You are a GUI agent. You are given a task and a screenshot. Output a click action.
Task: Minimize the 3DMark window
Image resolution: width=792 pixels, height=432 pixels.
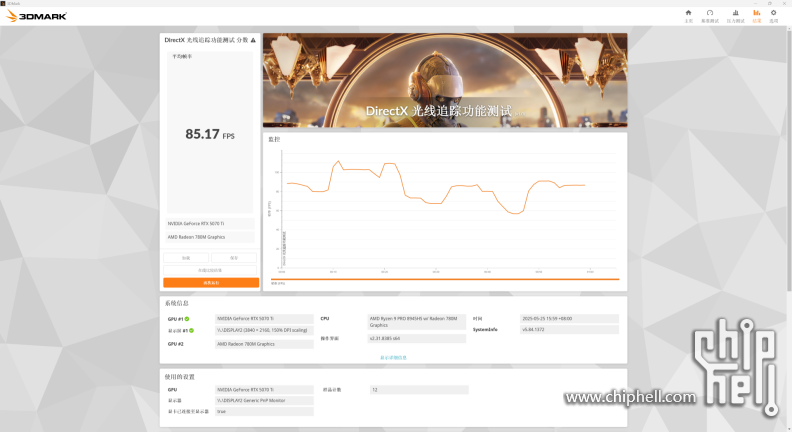(x=756, y=3)
